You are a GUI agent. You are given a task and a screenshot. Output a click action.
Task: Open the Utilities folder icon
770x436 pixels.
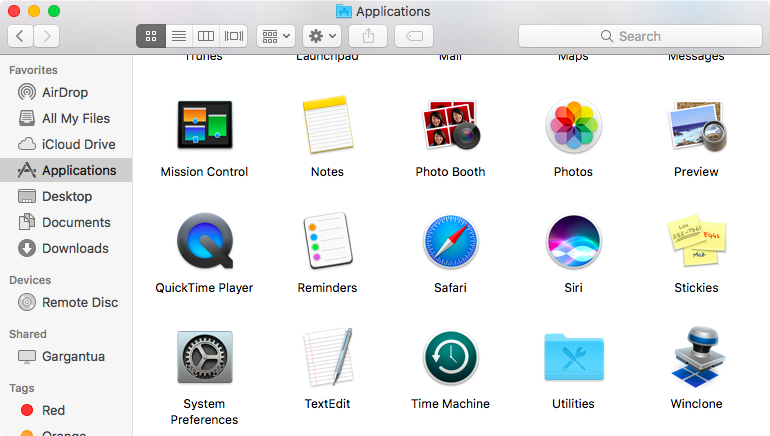tap(574, 357)
